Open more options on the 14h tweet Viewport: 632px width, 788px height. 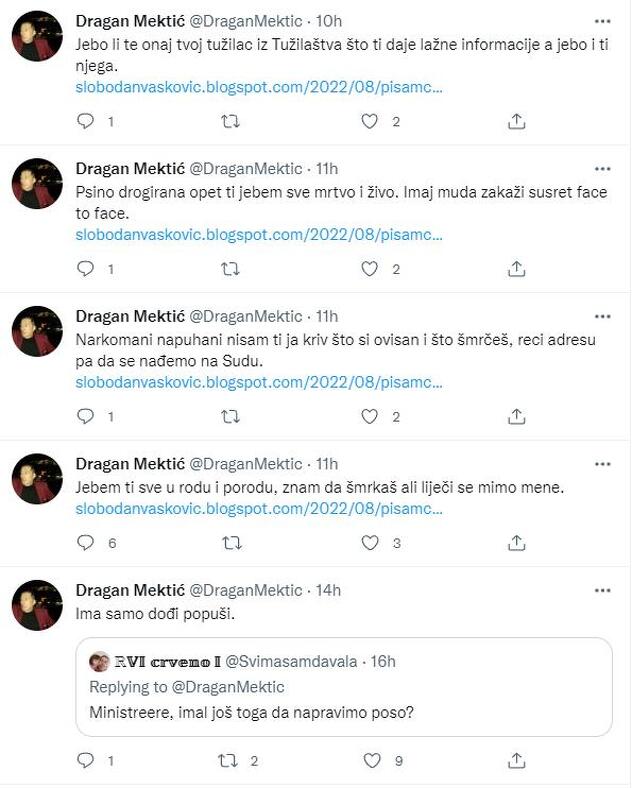pos(602,590)
